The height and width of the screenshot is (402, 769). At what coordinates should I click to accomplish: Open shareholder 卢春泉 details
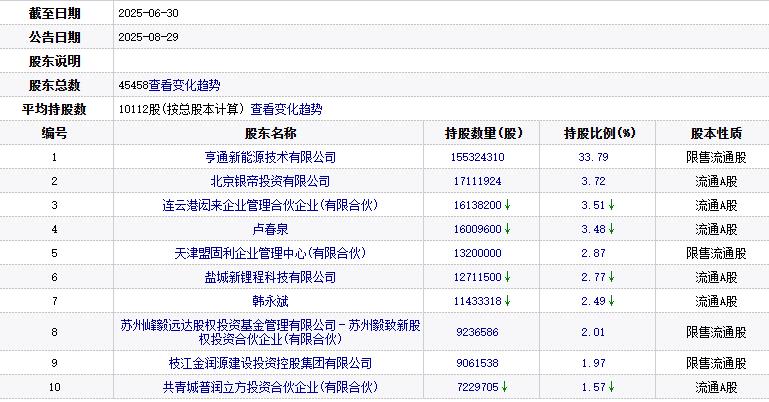tap(270, 229)
